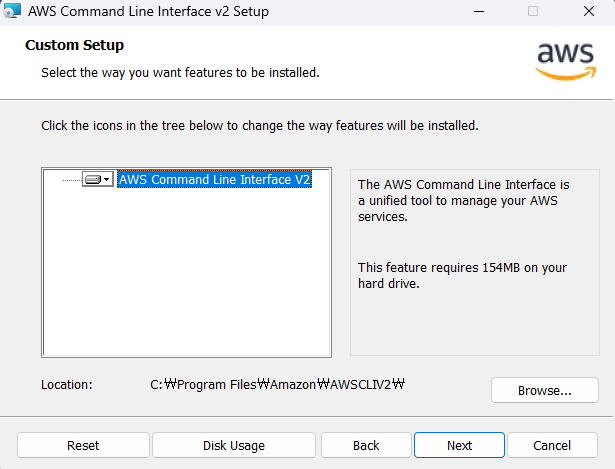The width and height of the screenshot is (615, 469).
Task: Click the AWS logo in the header
Action: 566,61
